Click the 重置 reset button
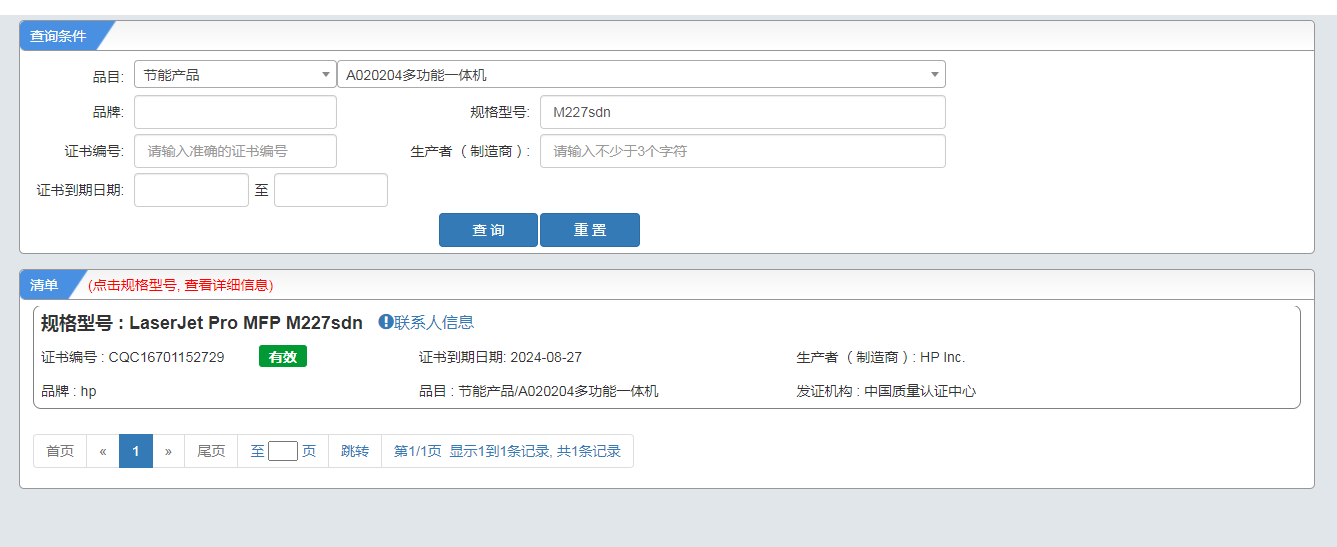The width and height of the screenshot is (1337, 547). (x=590, y=230)
